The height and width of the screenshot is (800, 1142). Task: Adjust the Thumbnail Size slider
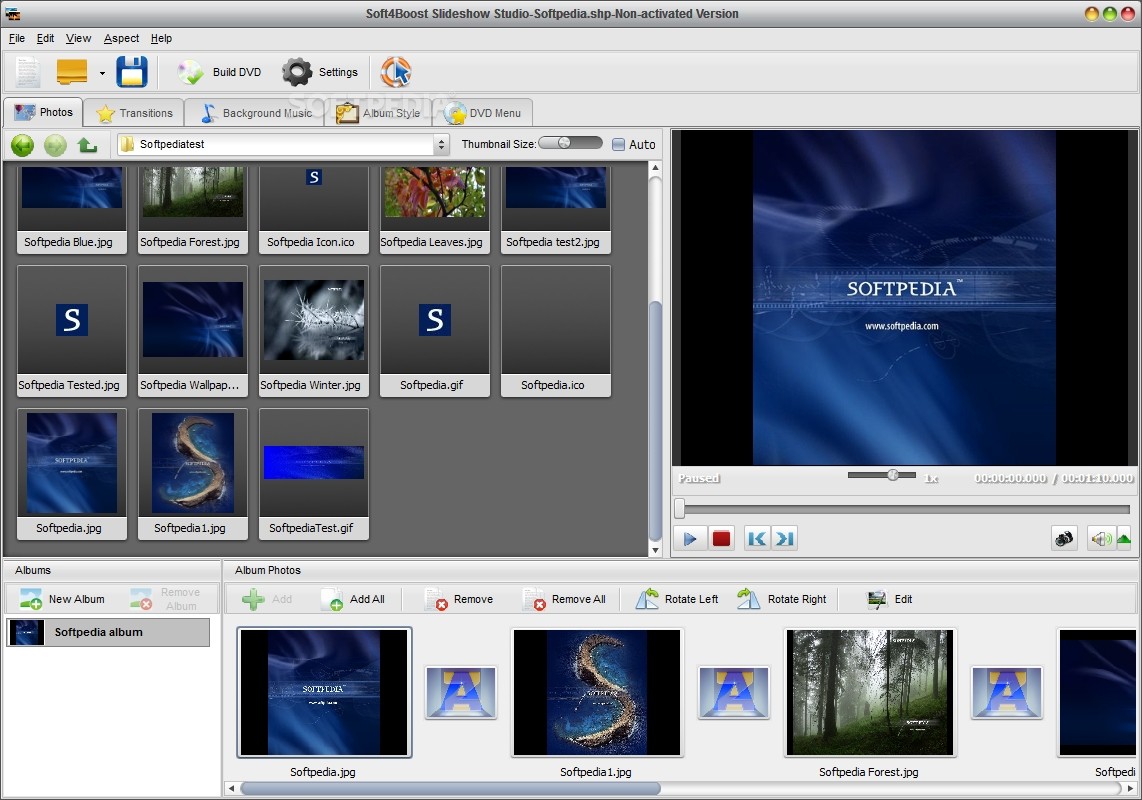click(x=564, y=143)
